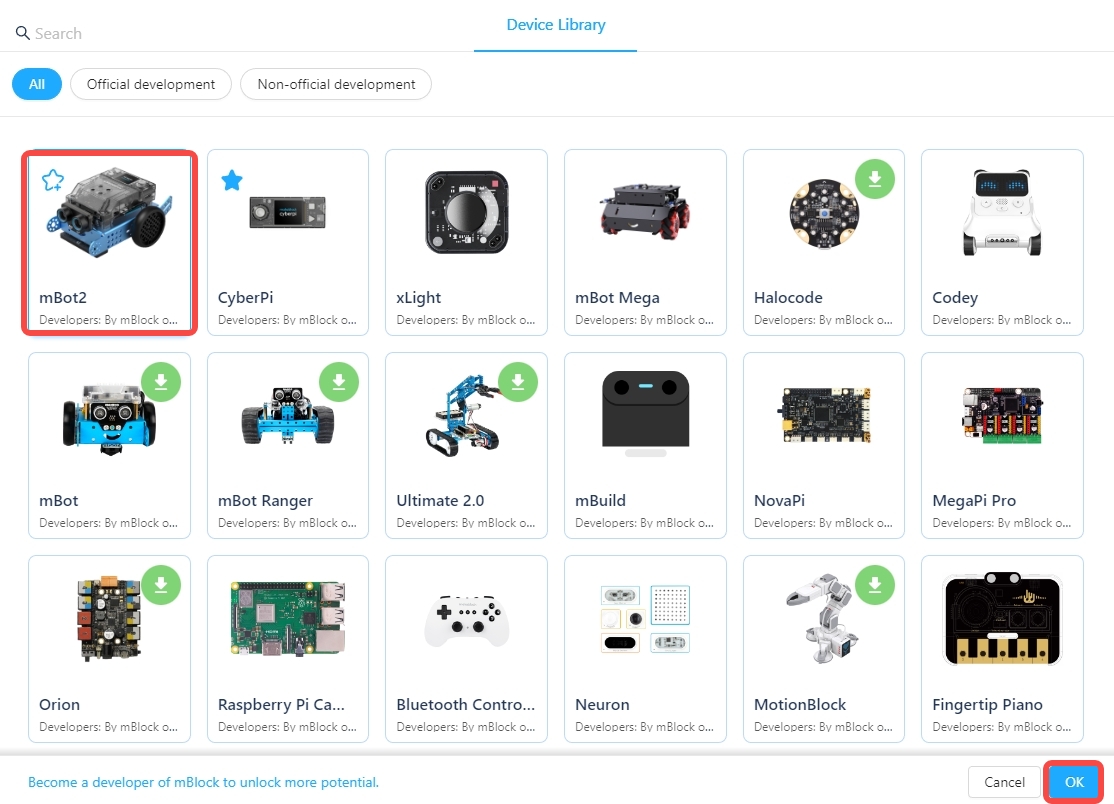Click the download icon on mBot card
This screenshot has width=1114, height=804.
[160, 382]
